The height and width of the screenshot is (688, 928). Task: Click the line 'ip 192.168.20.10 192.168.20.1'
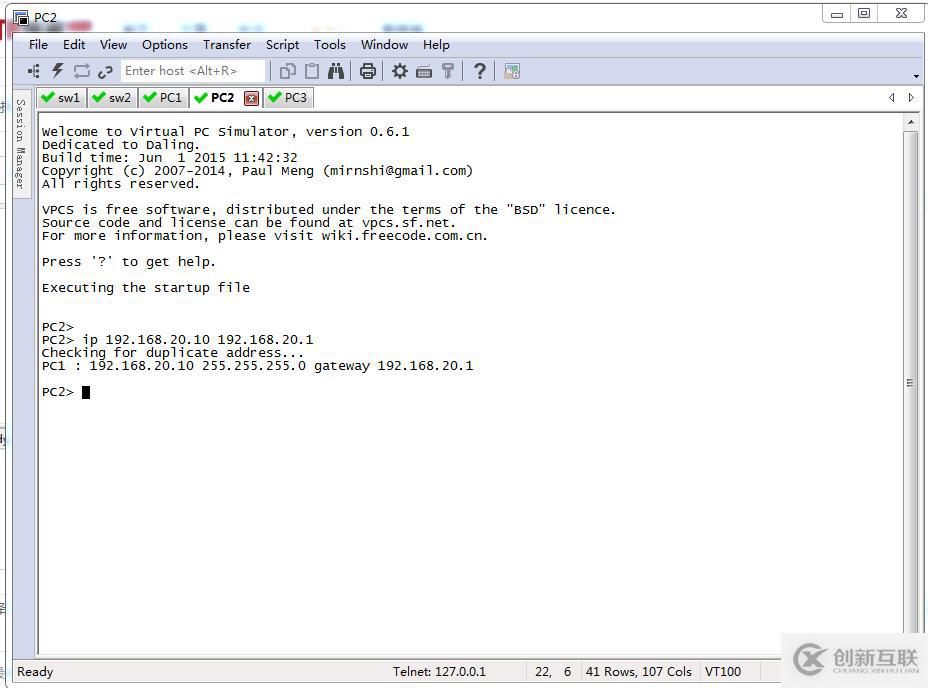(198, 340)
